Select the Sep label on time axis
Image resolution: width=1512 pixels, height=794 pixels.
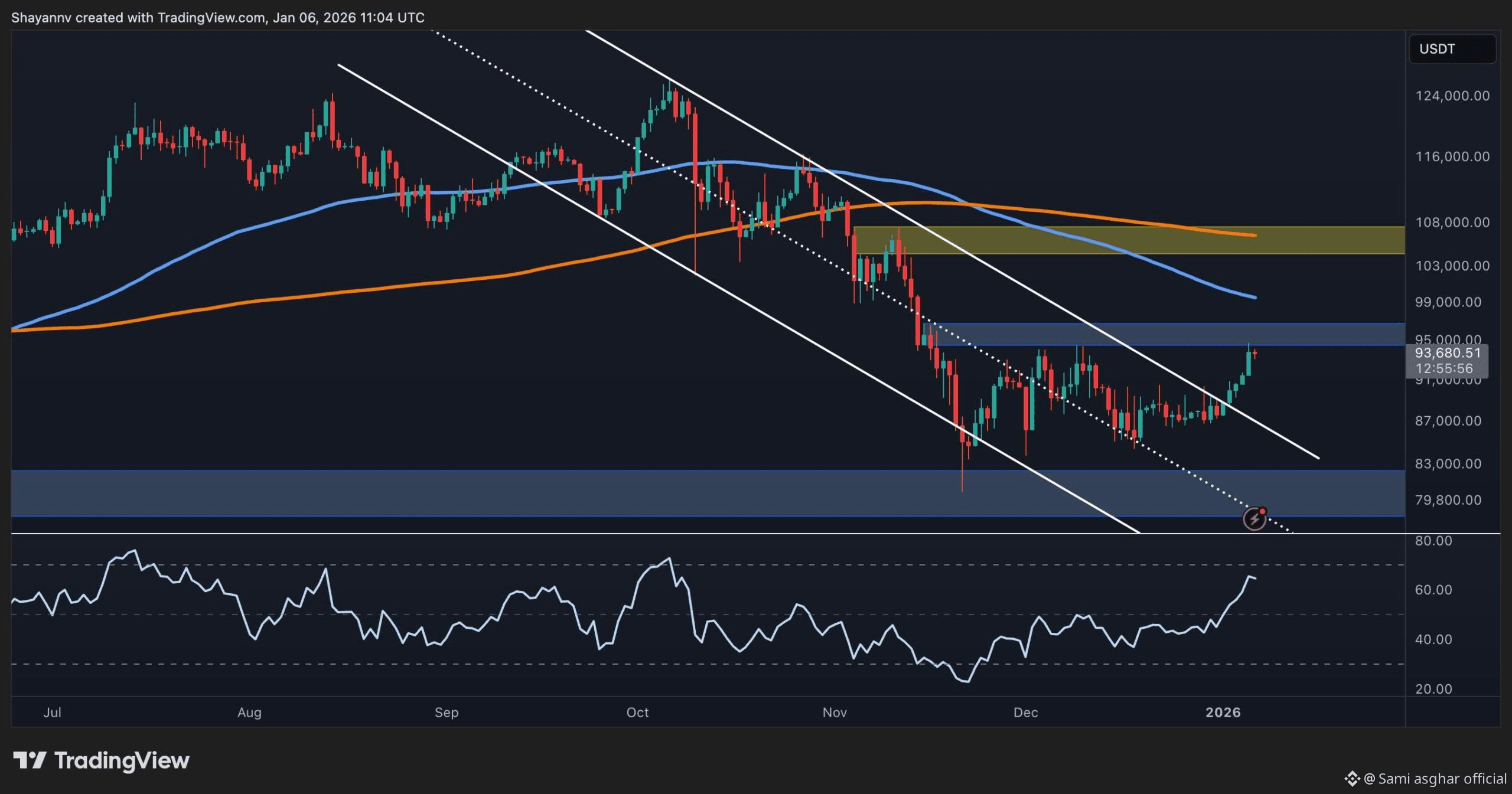[447, 713]
